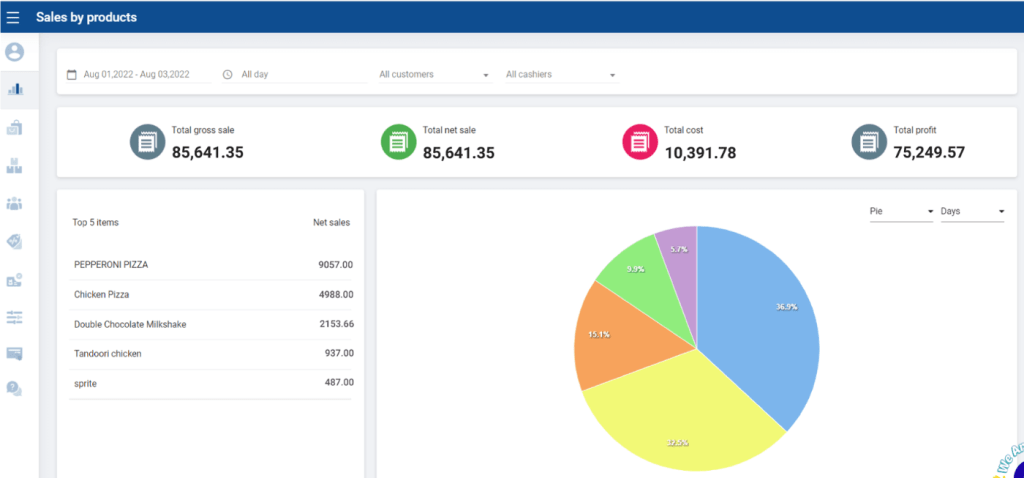
Task: Click the Top 5 items header
Action: click(95, 223)
